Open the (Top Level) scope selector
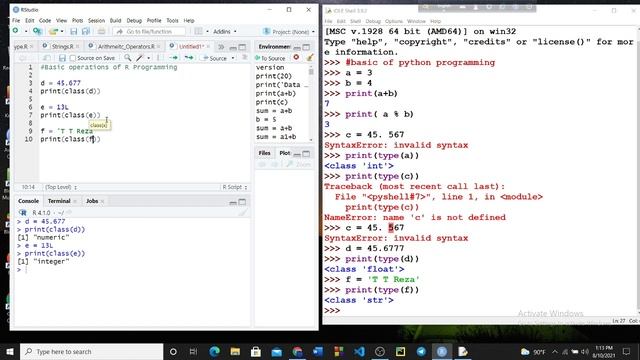The height and width of the screenshot is (360, 640). (x=61, y=187)
